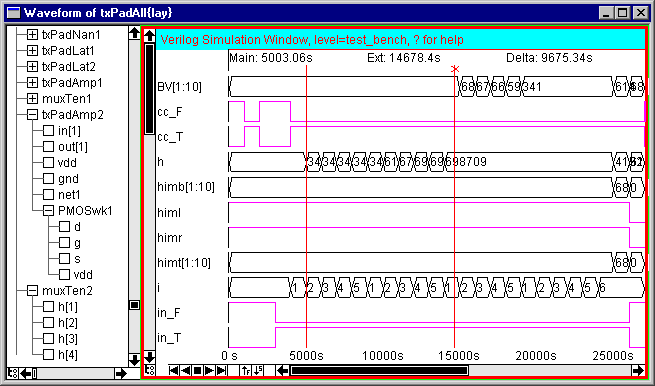Check the out[1] signal box
The height and width of the screenshot is (386, 655).
coord(48,147)
